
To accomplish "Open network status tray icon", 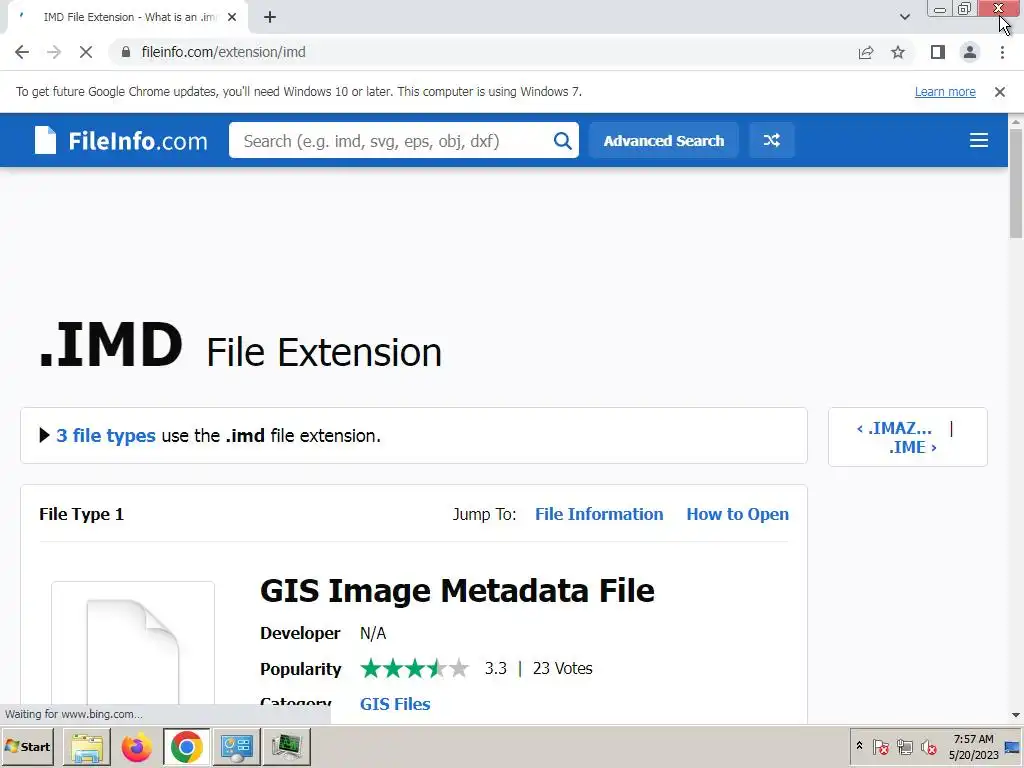I will point(904,746).
